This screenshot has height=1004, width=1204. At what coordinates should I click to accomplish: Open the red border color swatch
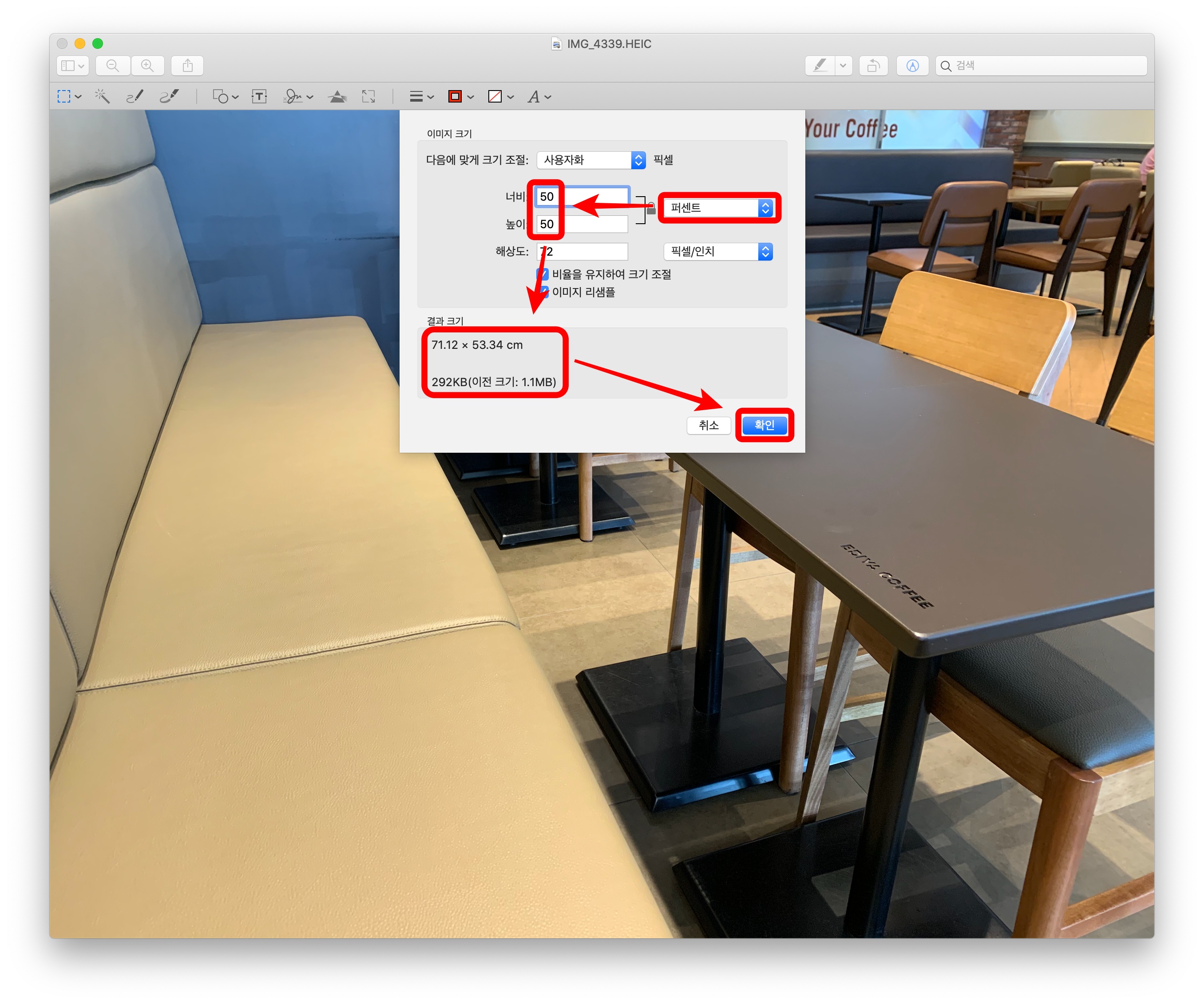455,96
